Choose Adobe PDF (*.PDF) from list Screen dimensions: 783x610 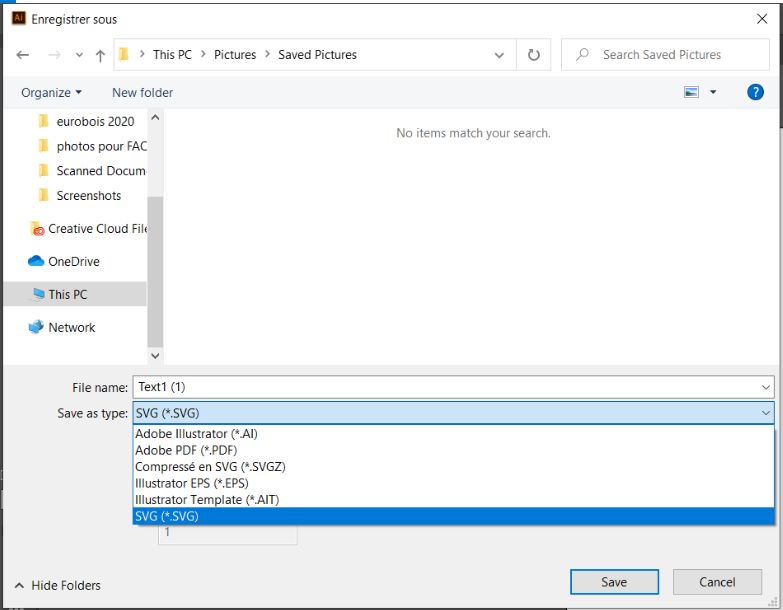point(186,450)
